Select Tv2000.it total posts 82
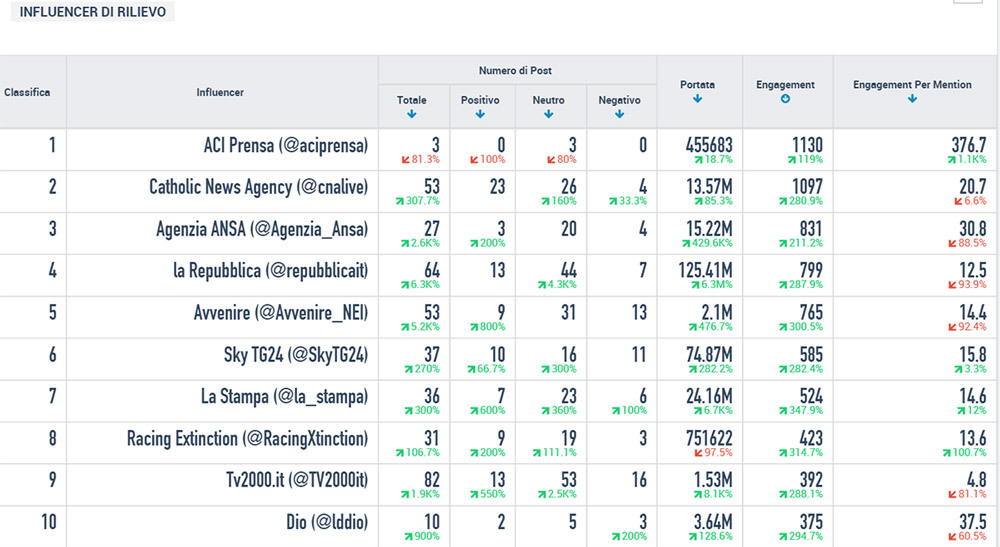The height and width of the screenshot is (547, 1000). coord(432,480)
